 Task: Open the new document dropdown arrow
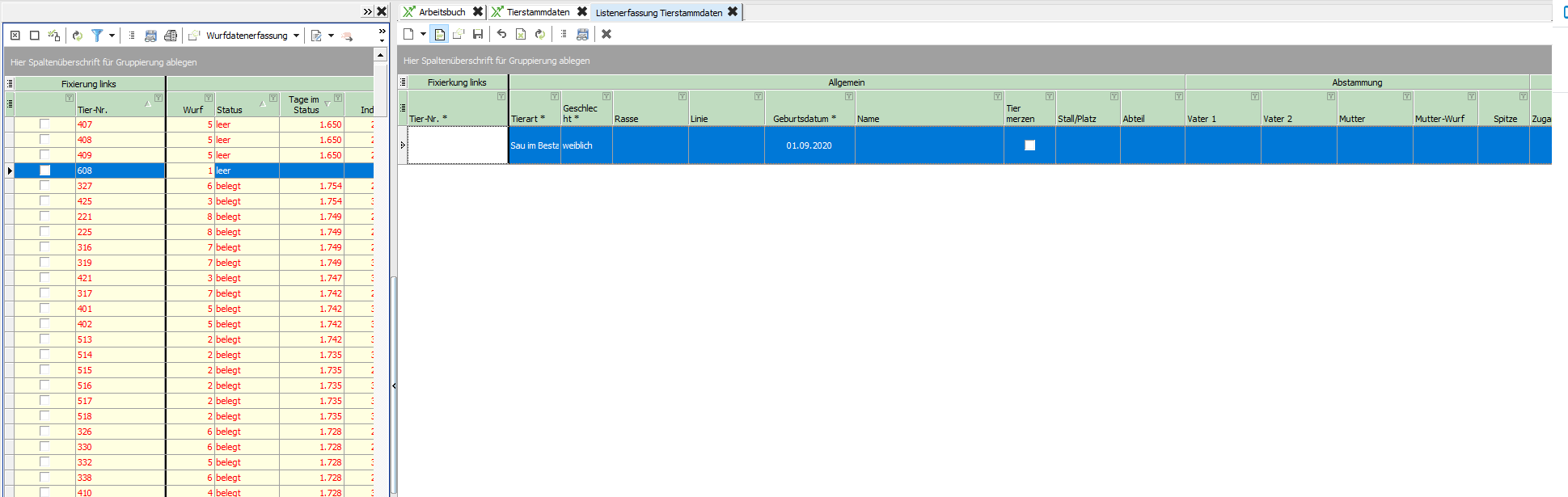[423, 34]
